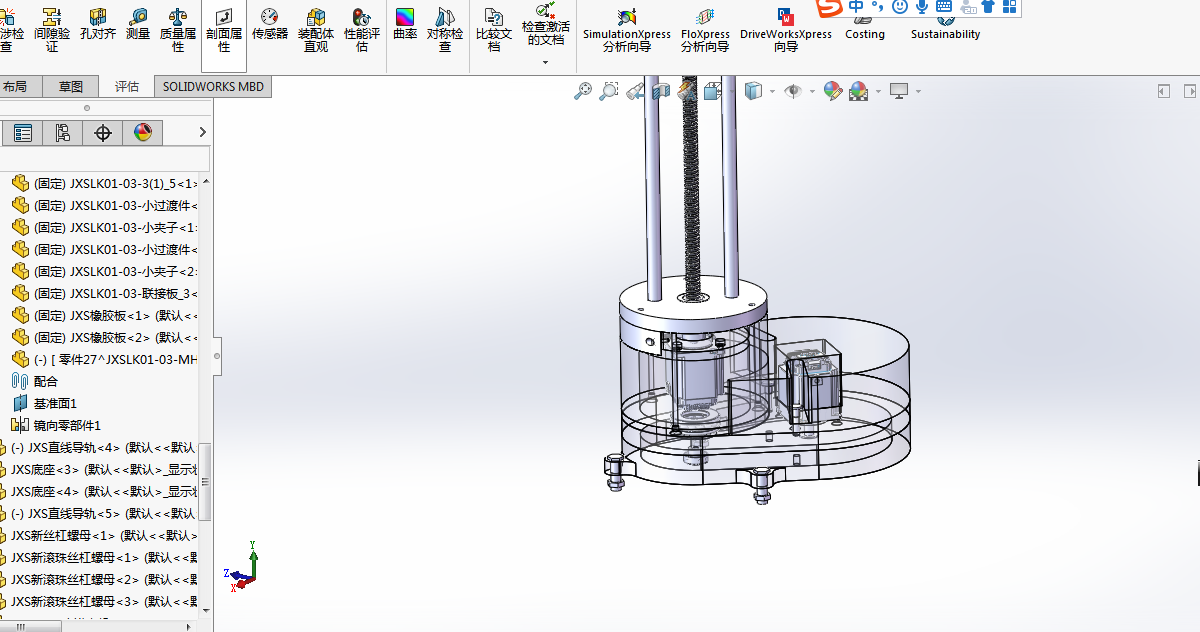Expand the 检查激活的文档 dropdown arrow
The width and height of the screenshot is (1200, 632).
tap(545, 62)
